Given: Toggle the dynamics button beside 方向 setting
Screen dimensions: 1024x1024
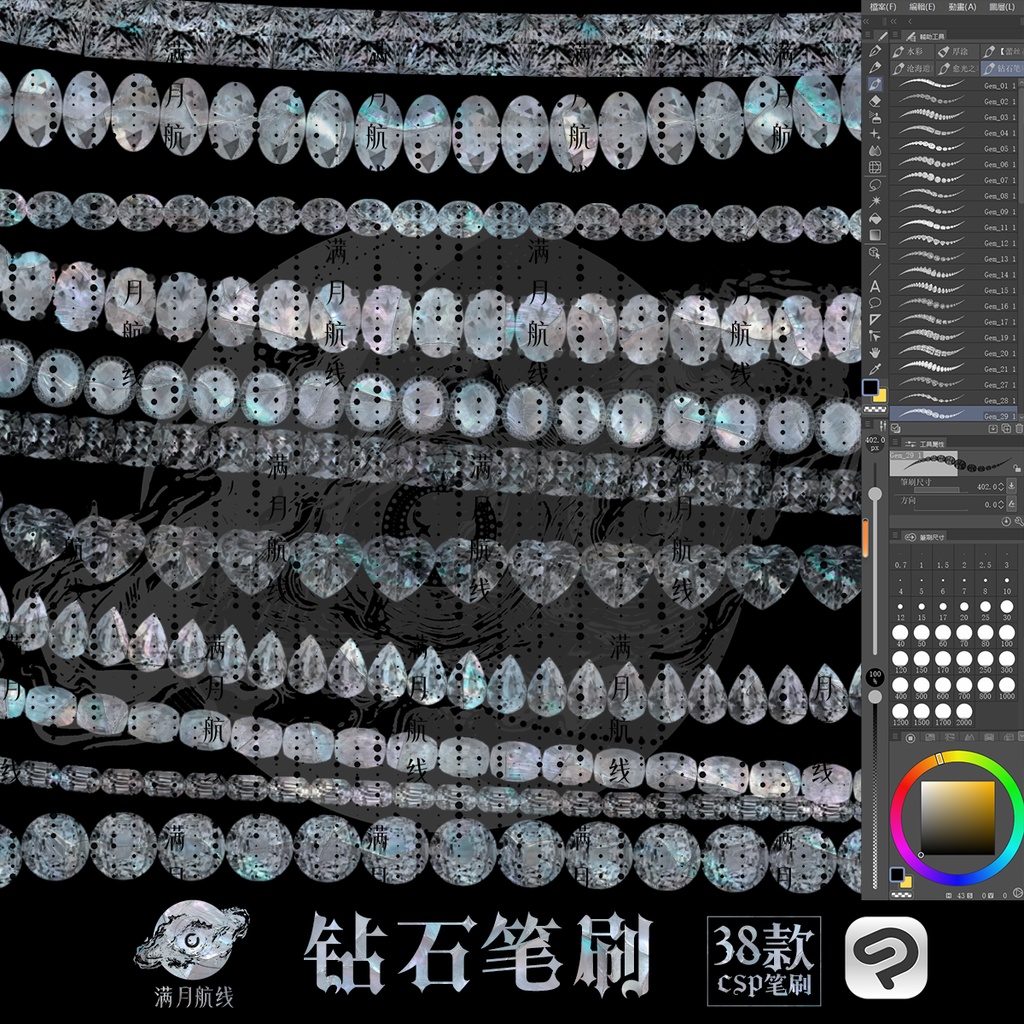Looking at the screenshot, I should [1012, 504].
